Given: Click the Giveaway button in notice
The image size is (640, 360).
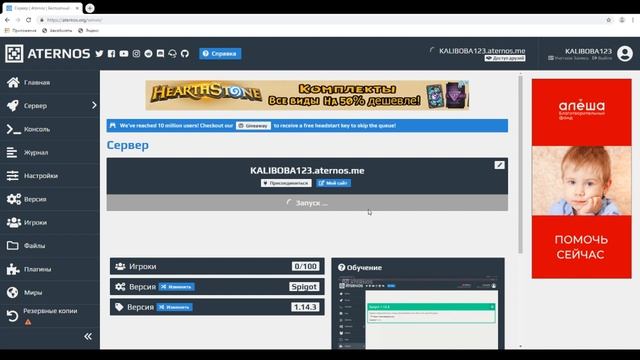Looking at the screenshot, I should [253, 126].
